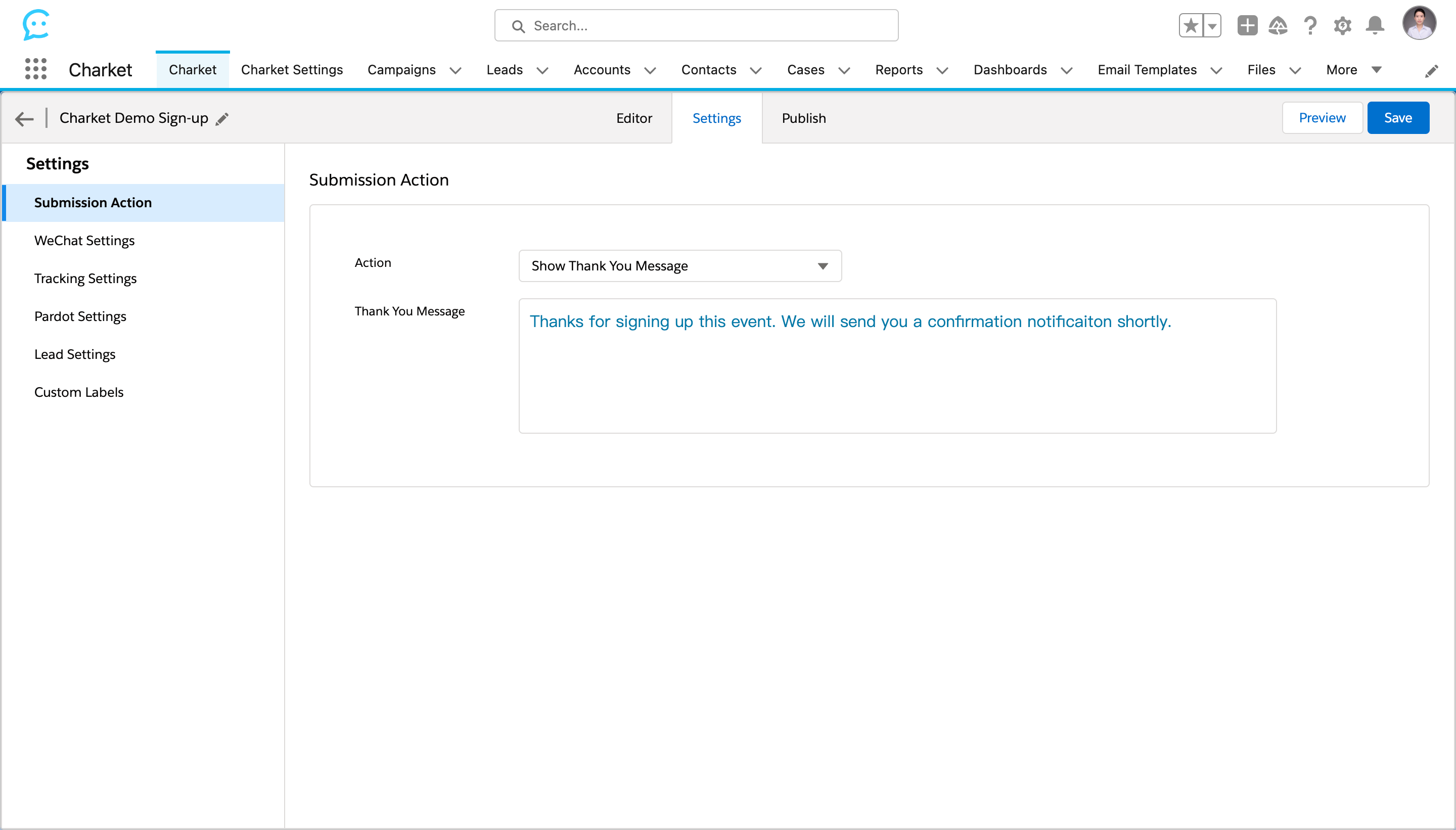Open Tracking Settings in sidebar
The width and height of the screenshot is (1456, 830).
[143, 278]
